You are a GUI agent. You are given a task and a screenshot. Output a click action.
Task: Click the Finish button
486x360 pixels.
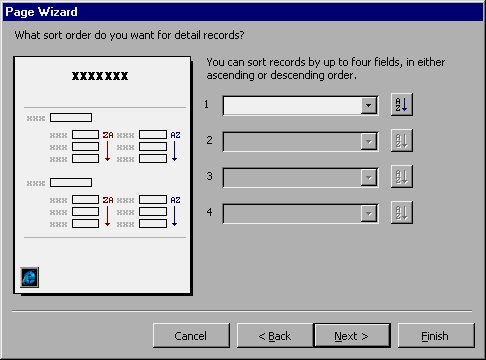[436, 335]
